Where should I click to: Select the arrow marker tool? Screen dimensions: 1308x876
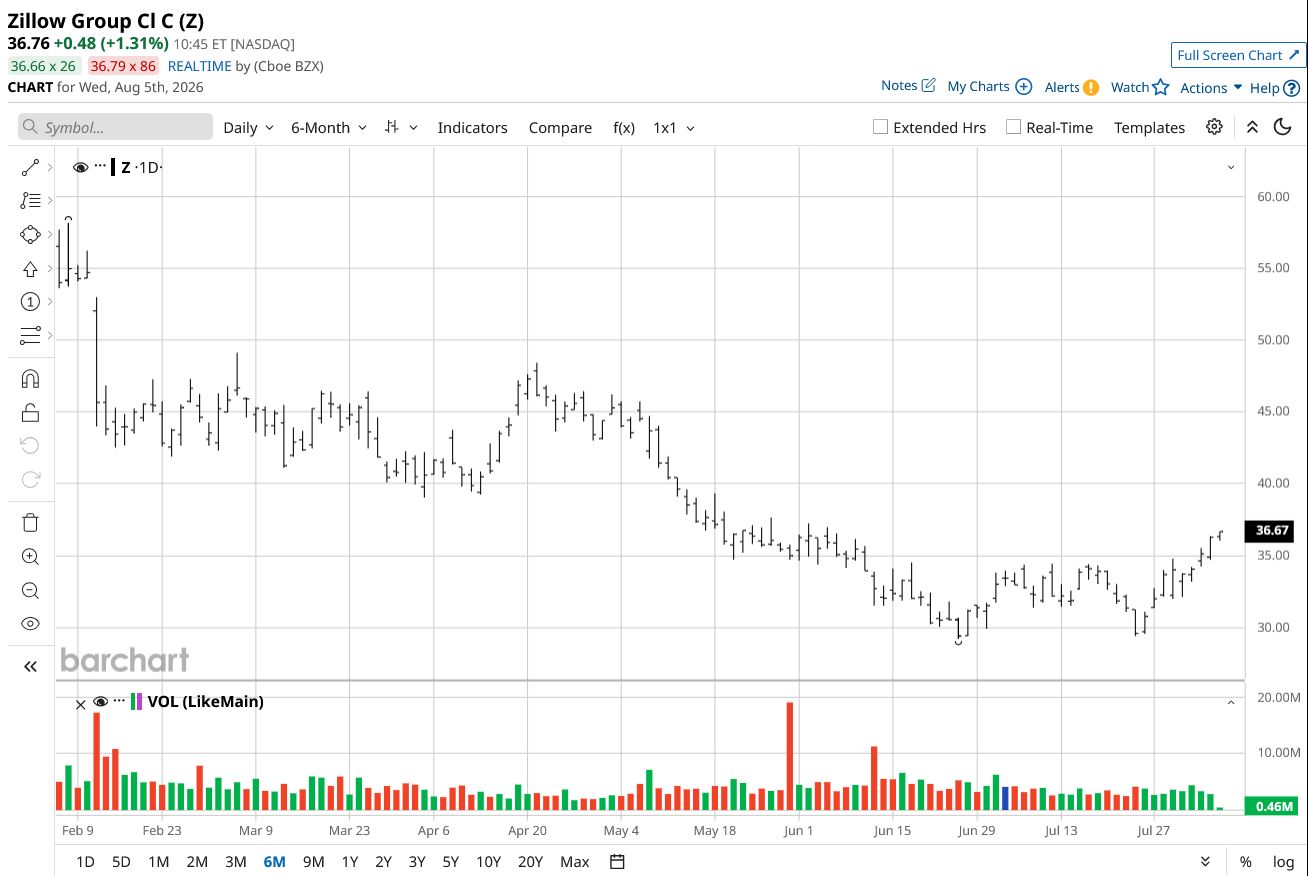tap(30, 268)
